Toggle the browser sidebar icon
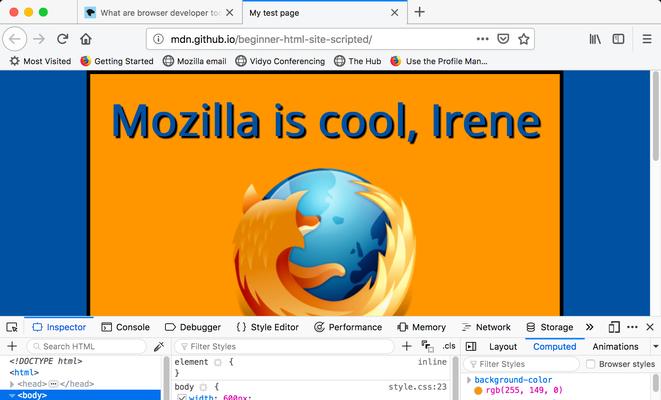Viewport: 661px width, 400px height. coord(618,39)
